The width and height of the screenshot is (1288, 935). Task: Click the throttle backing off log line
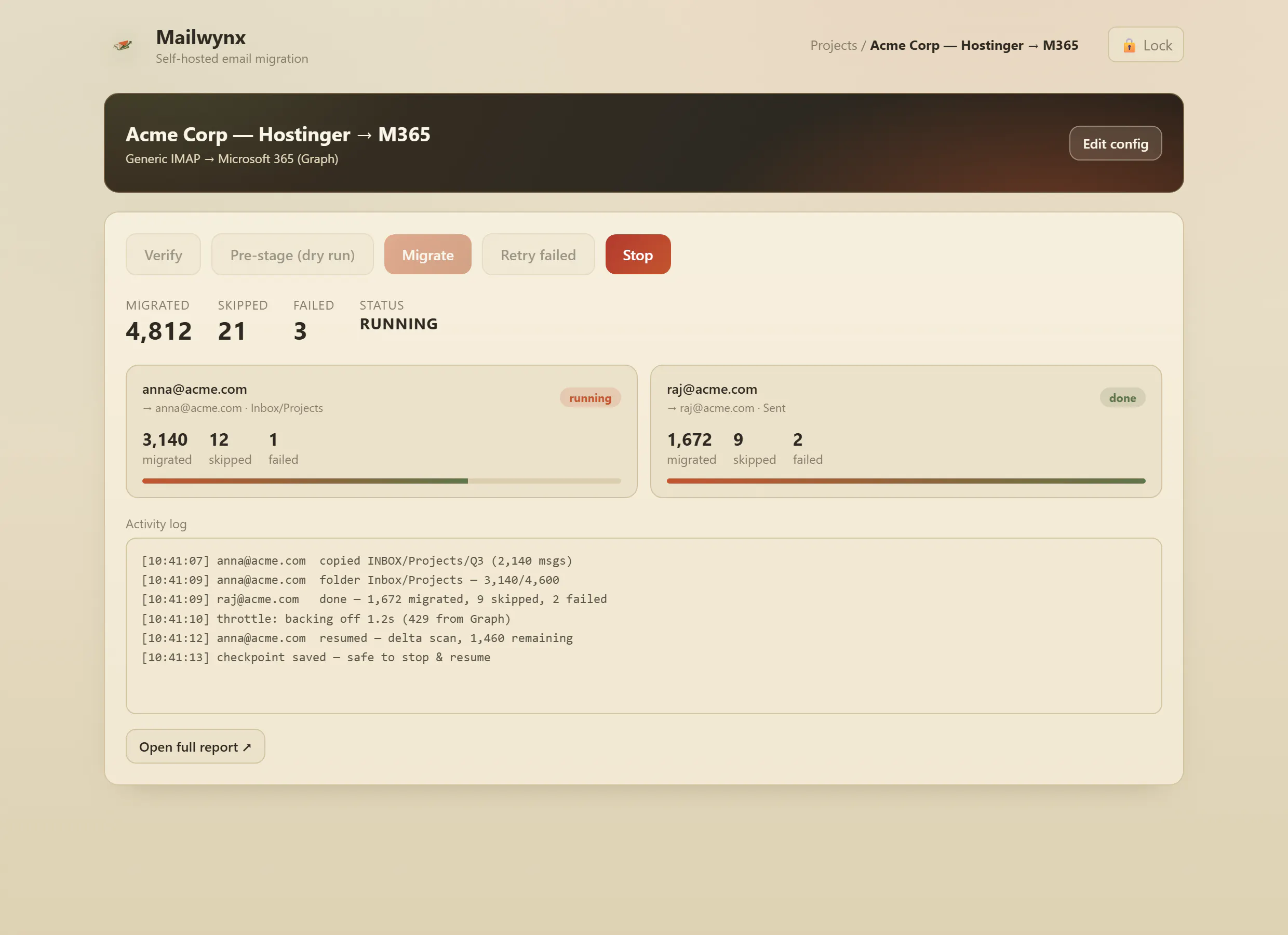tap(326, 619)
